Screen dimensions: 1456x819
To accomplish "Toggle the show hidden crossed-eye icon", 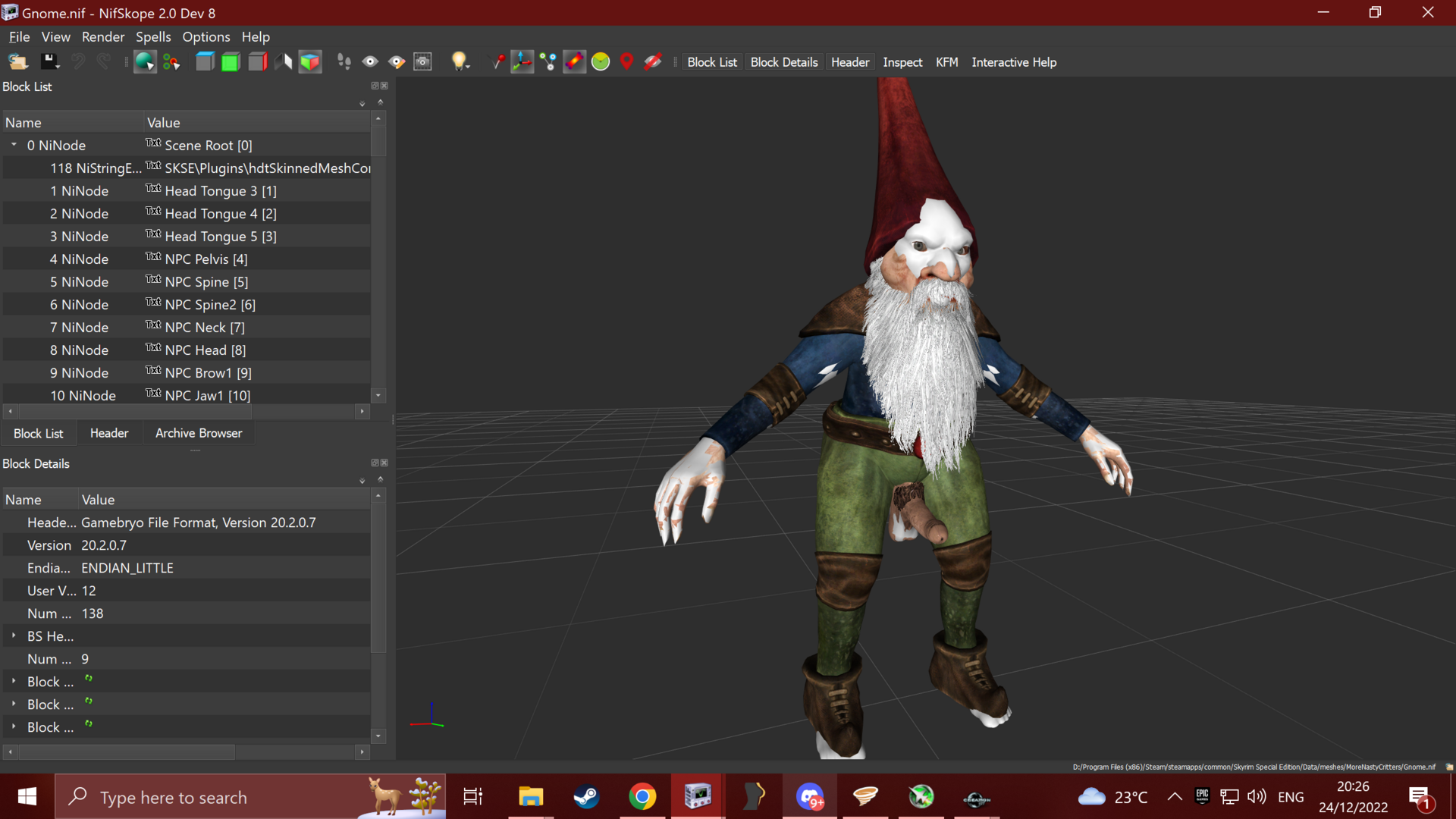I will [653, 62].
